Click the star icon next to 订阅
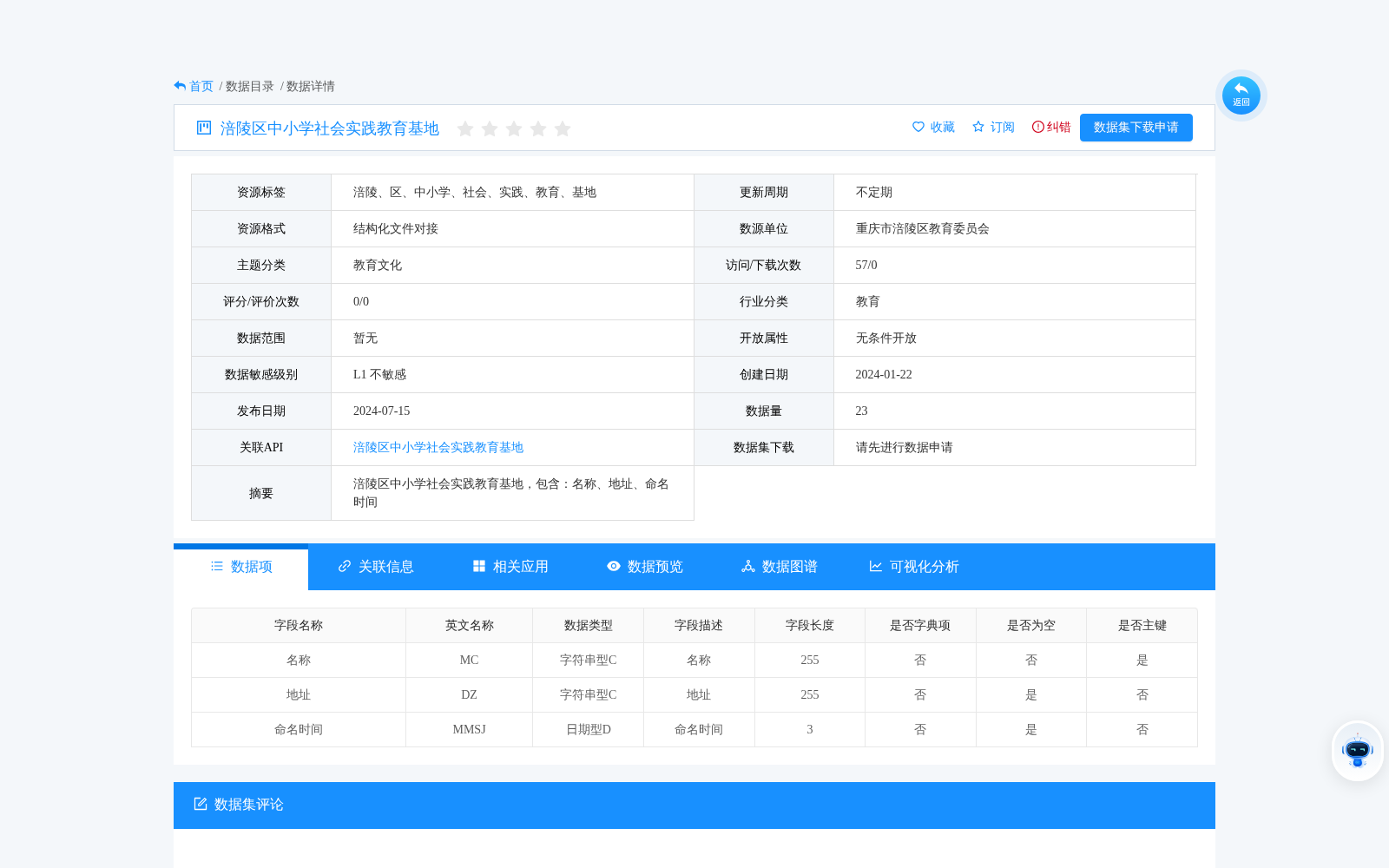This screenshot has height=868, width=1389. coord(978,127)
